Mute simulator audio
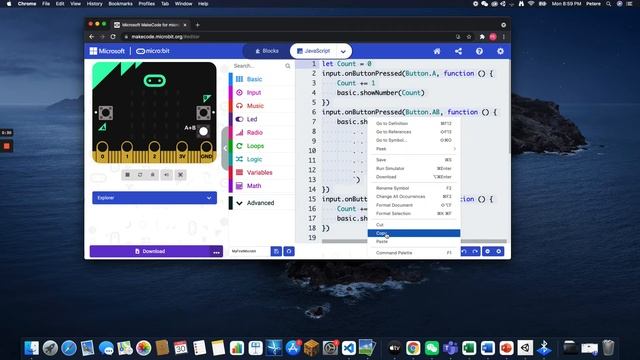The width and height of the screenshot is (640, 360). point(167,175)
